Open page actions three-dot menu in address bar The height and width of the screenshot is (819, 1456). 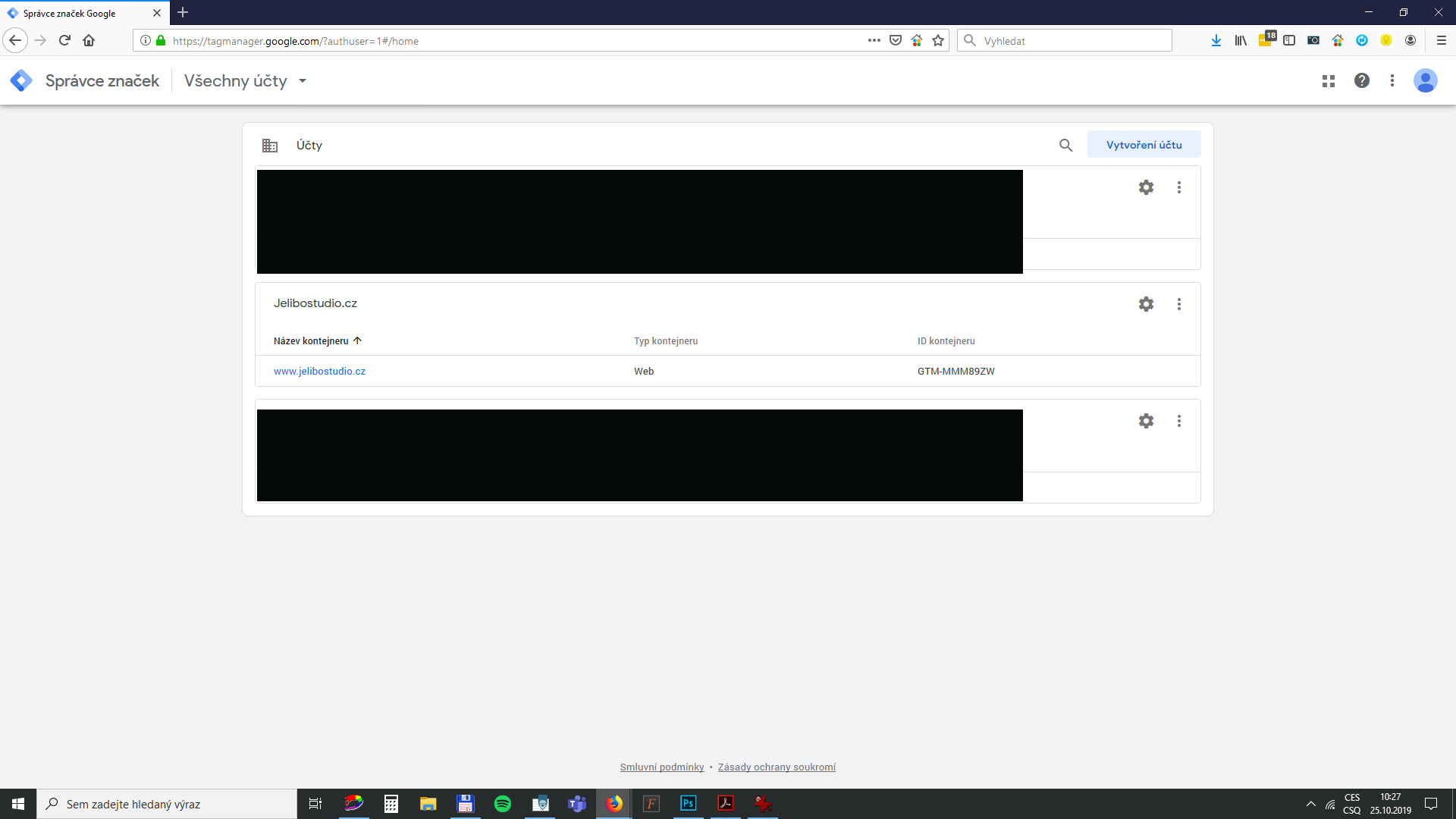874,40
